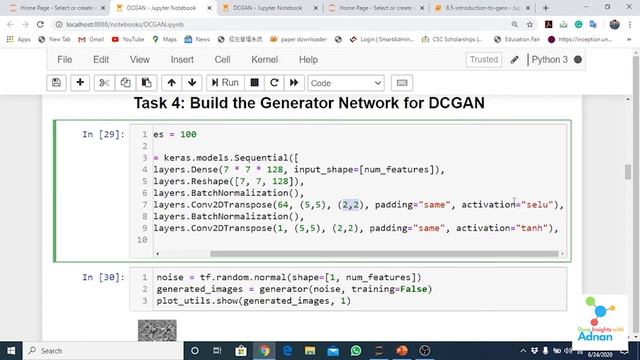The image size is (640, 360).
Task: Save the notebook with the floppy disk icon
Action: pyautogui.click(x=56, y=83)
